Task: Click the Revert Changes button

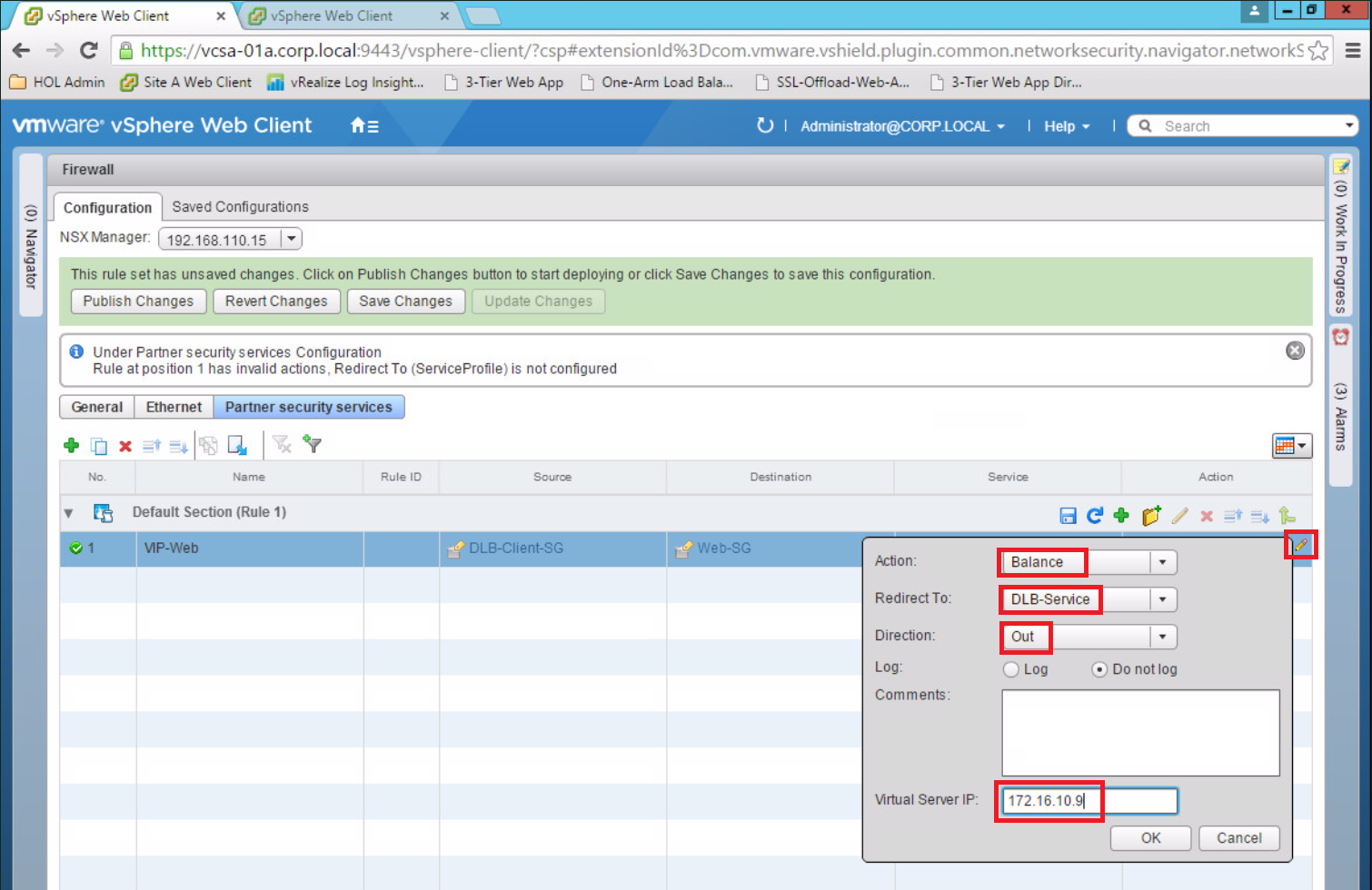Action: tap(276, 301)
